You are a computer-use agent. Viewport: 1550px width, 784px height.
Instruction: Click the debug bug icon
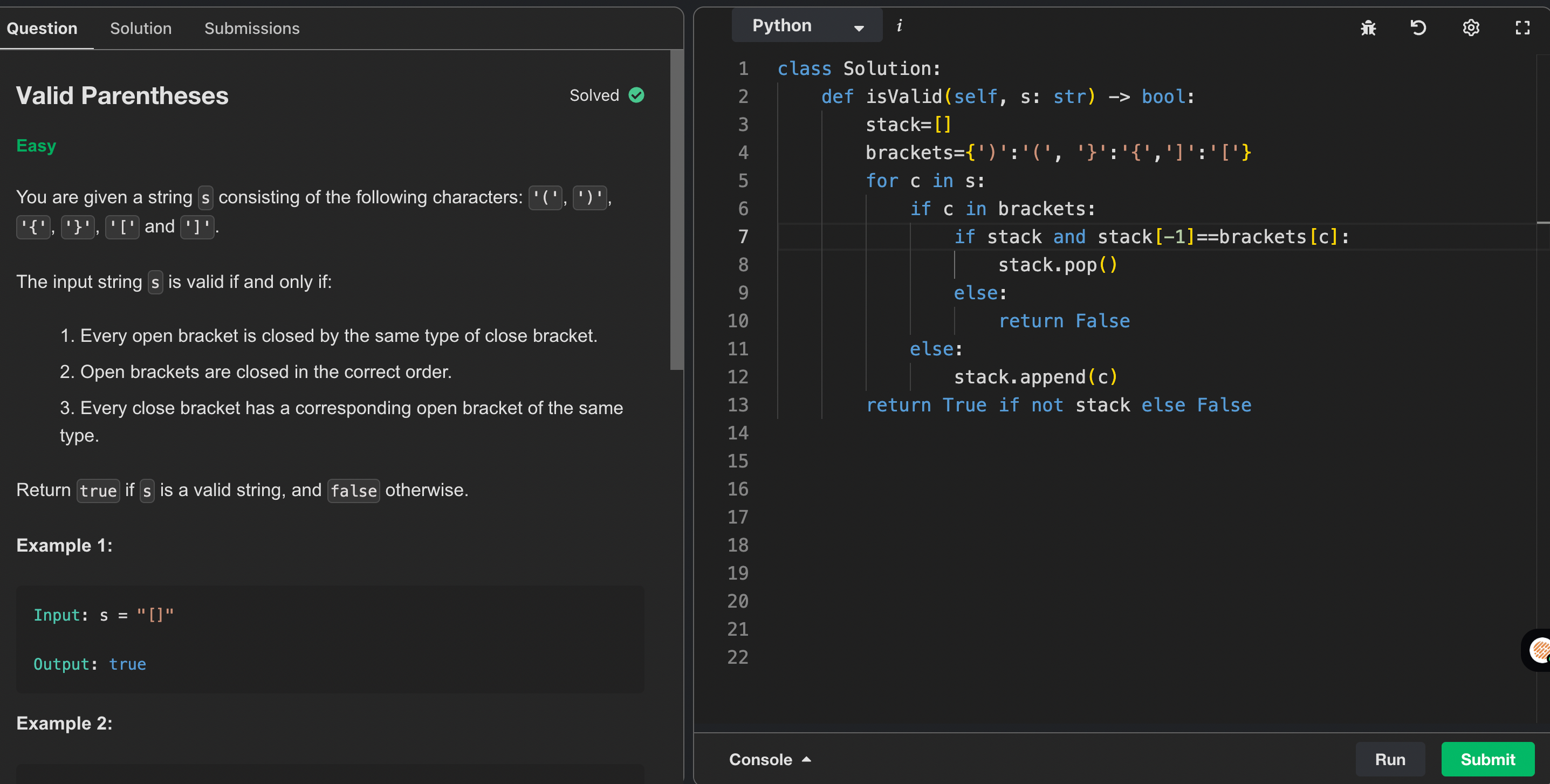[1368, 27]
